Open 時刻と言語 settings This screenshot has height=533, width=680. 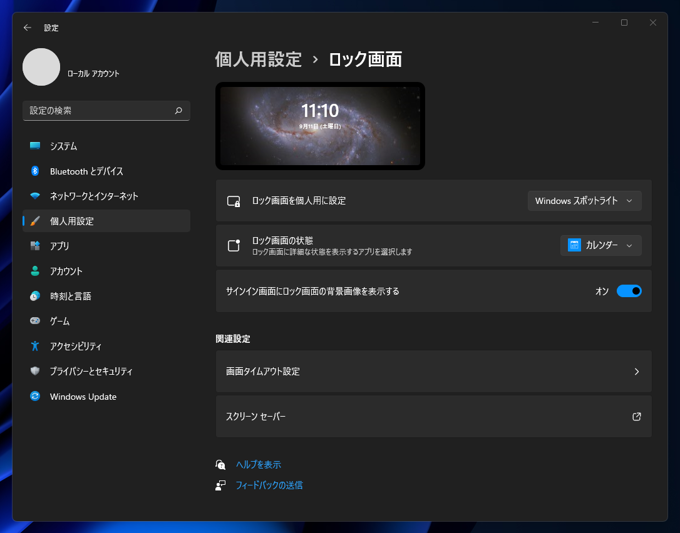pos(106,296)
